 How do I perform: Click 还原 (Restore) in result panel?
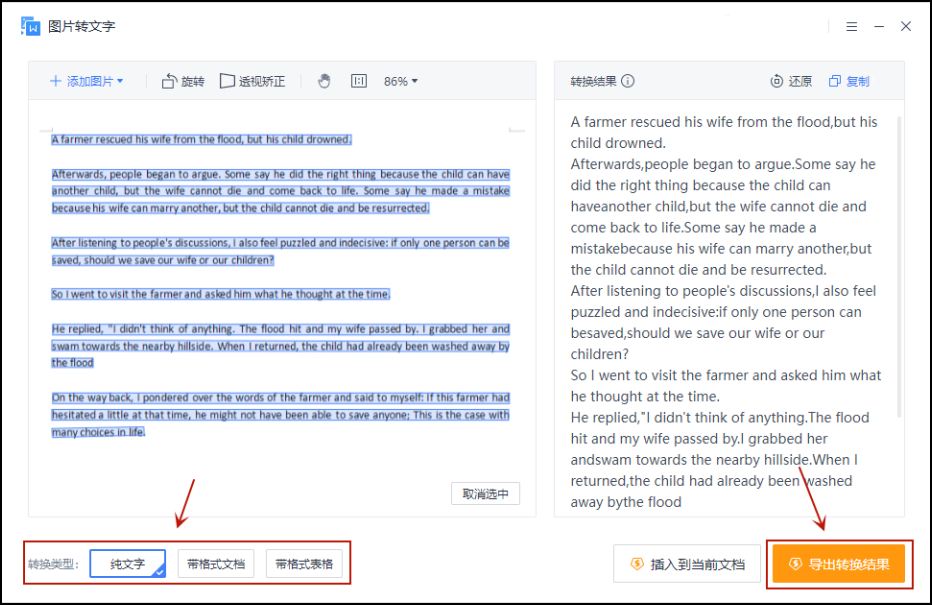tap(791, 82)
